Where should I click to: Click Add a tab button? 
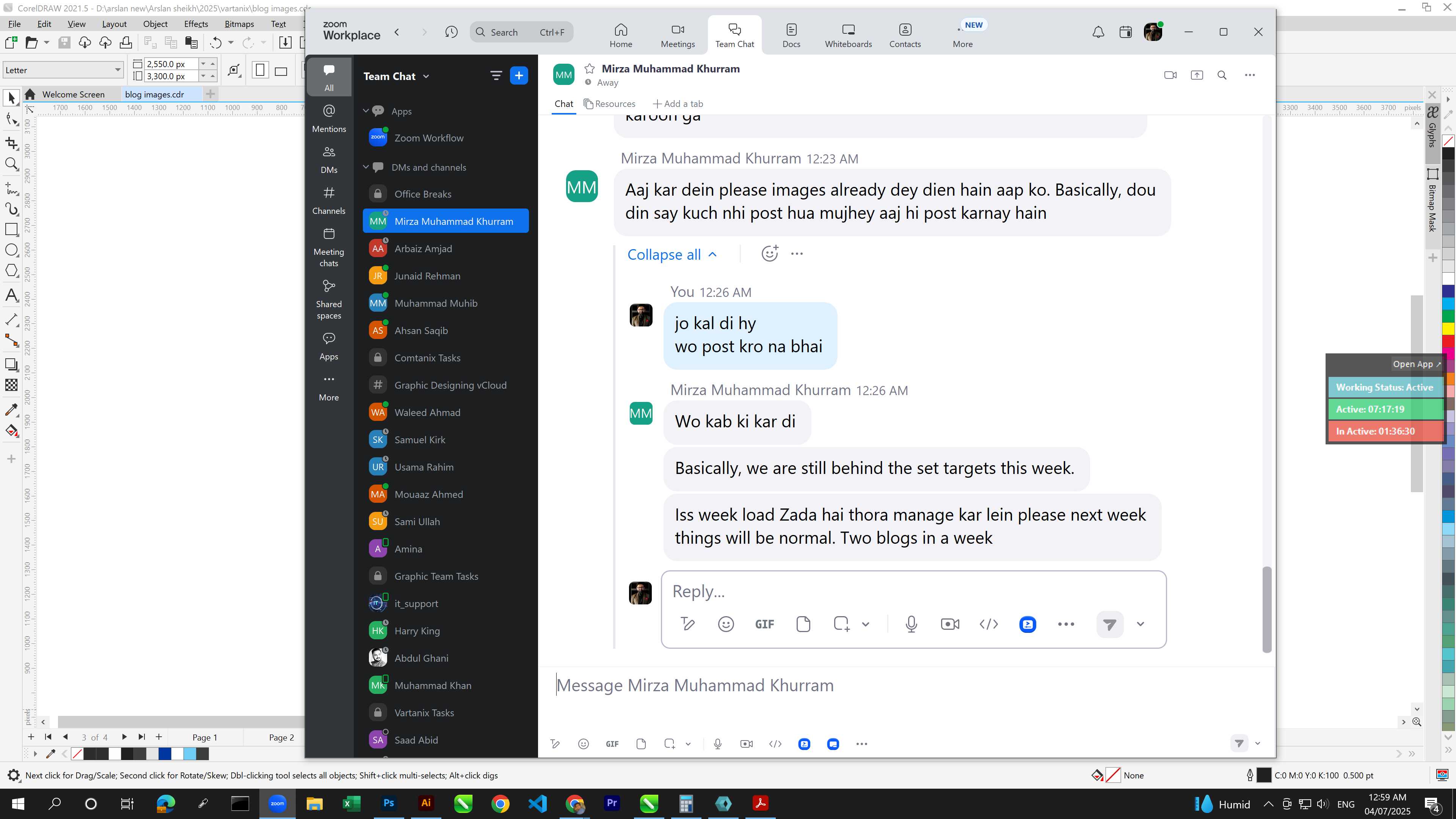pyautogui.click(x=678, y=104)
